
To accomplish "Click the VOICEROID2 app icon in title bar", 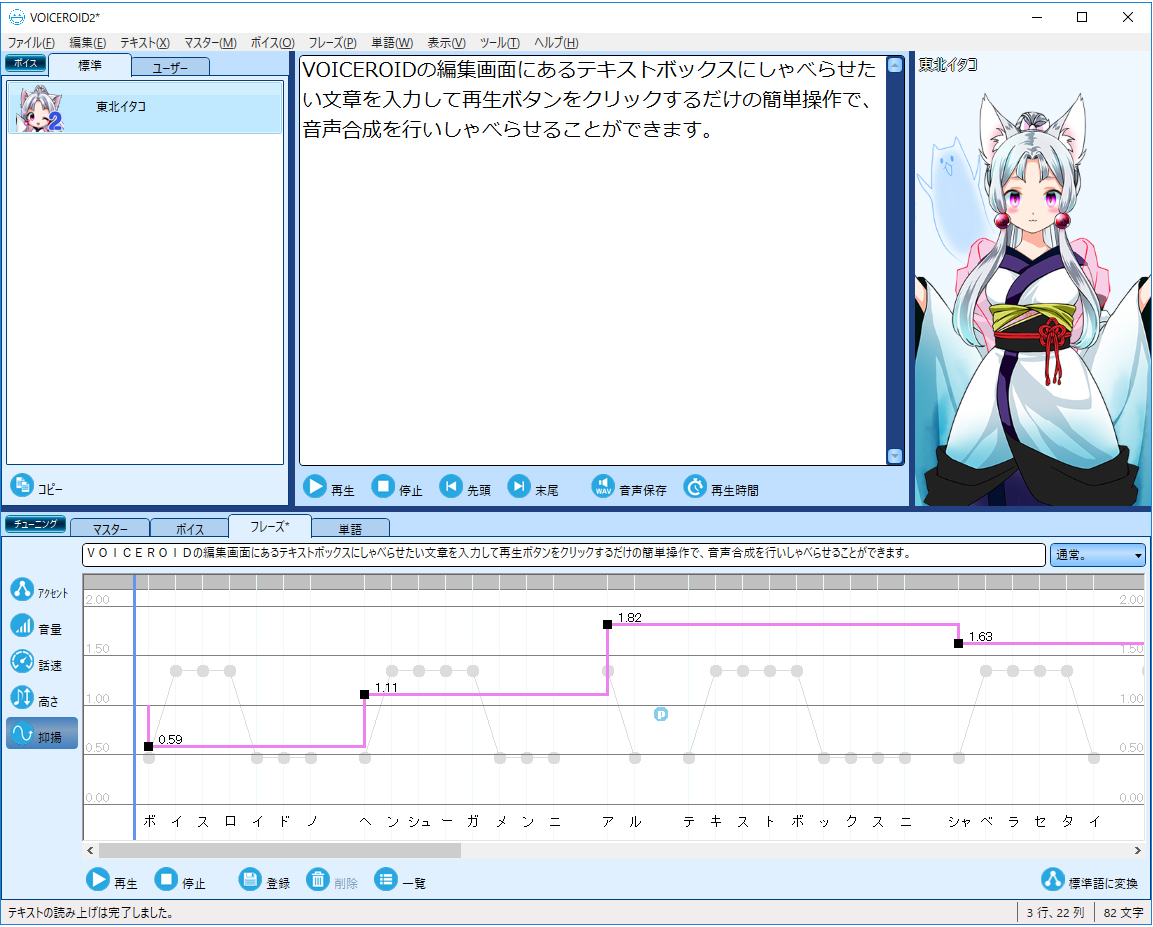I will click(x=15, y=17).
